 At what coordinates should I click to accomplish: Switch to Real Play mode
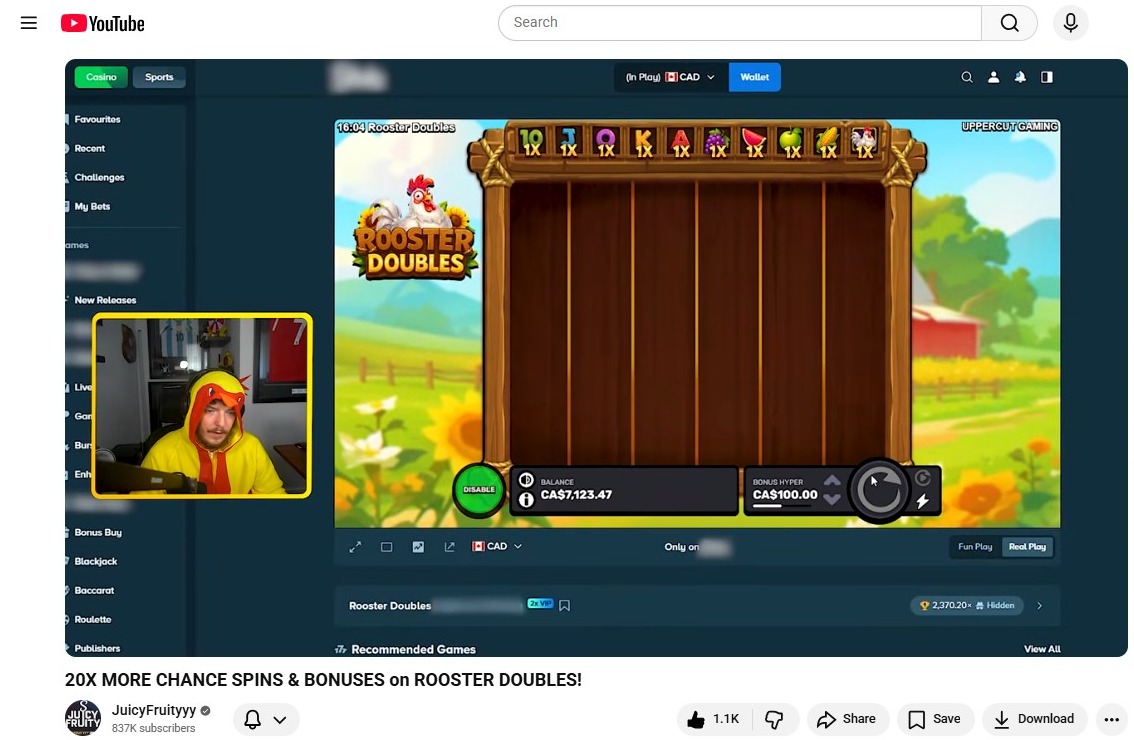1027,547
